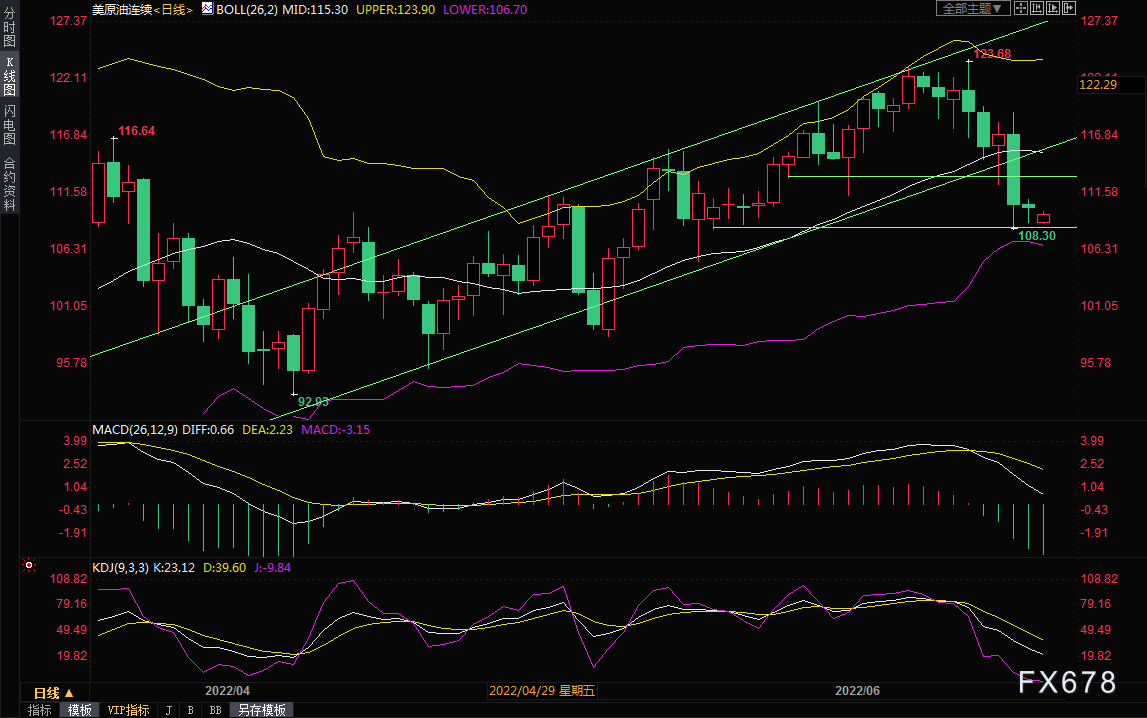1147x718 pixels.
Task: Click the D:39.60 value
Action: click(225, 568)
